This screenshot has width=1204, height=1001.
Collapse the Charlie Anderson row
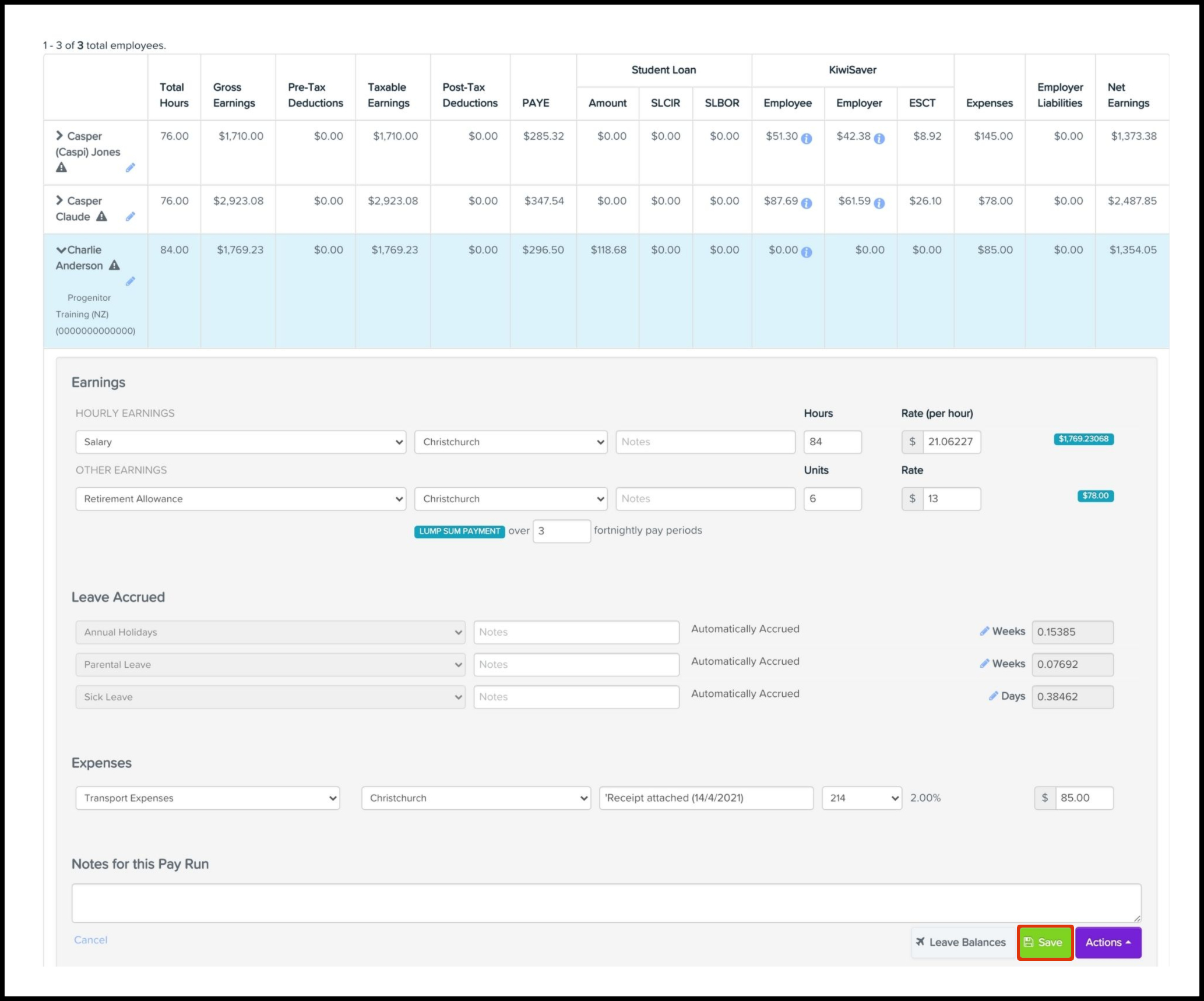tap(61, 250)
